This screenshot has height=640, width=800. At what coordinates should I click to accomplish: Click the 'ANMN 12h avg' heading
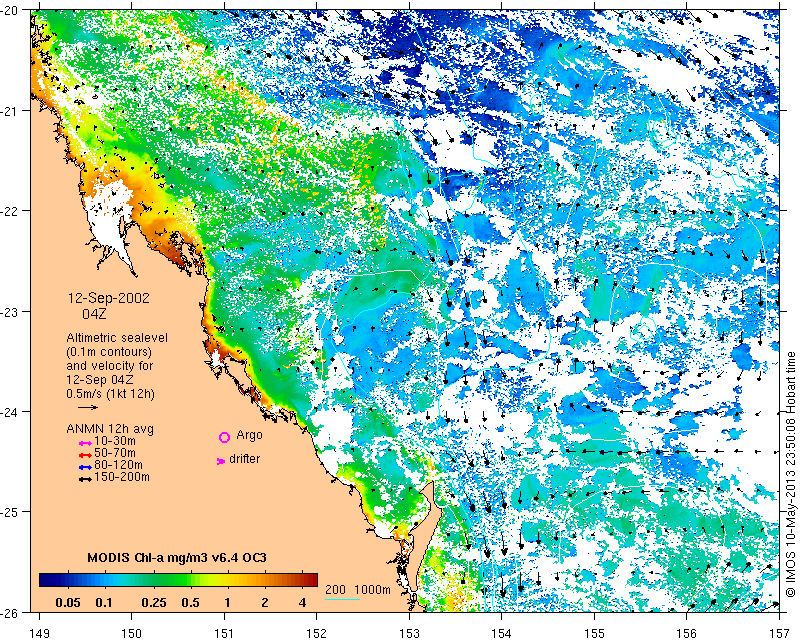110,429
